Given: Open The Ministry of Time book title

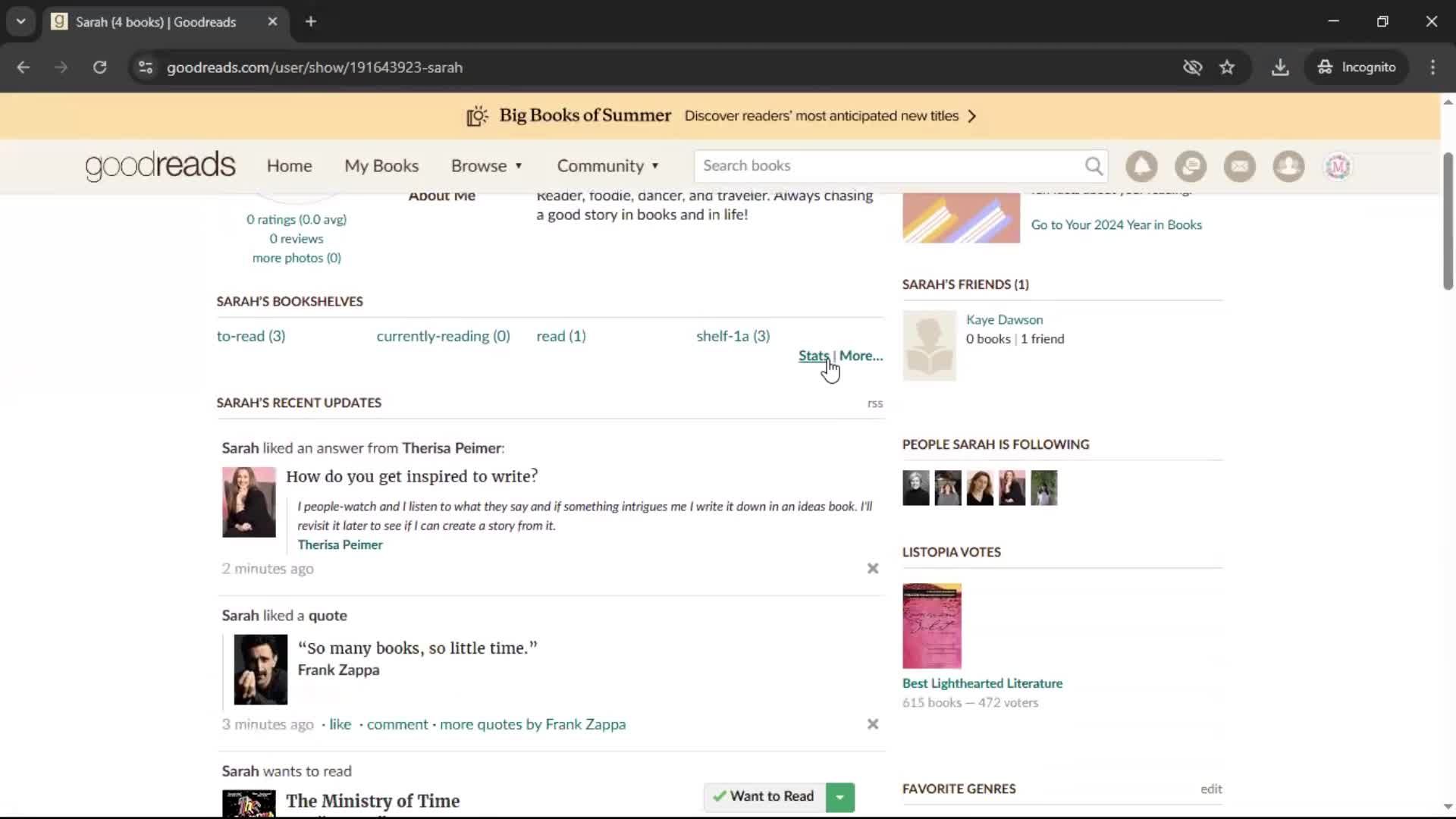Looking at the screenshot, I should (x=372, y=801).
